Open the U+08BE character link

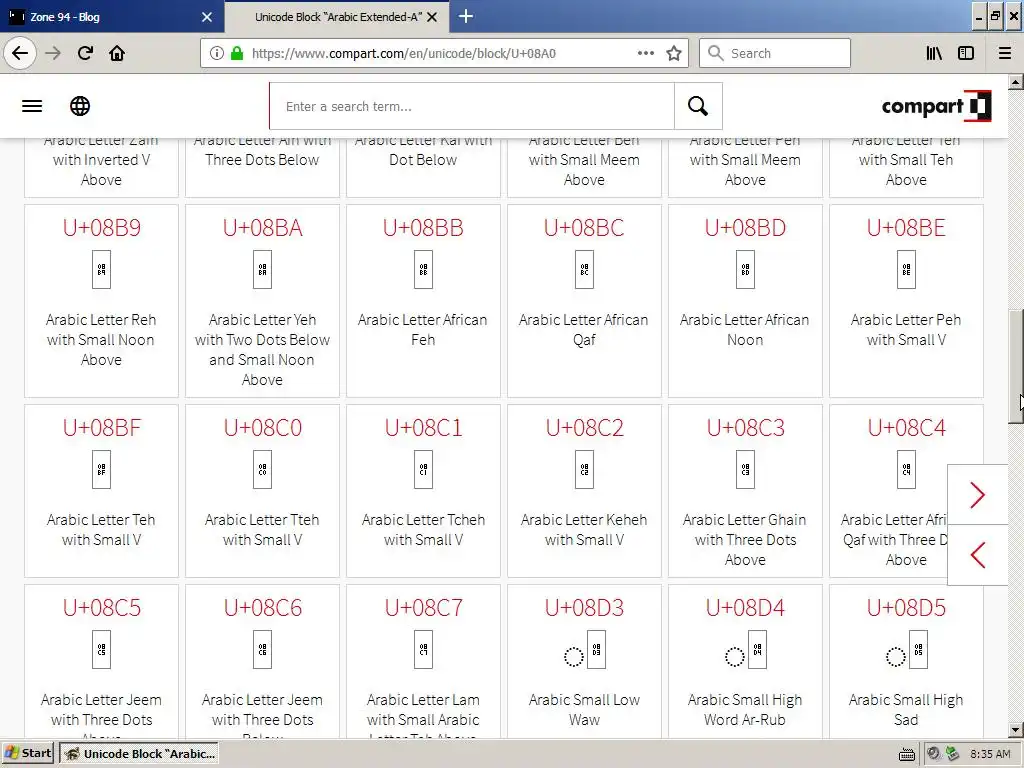pos(906,228)
